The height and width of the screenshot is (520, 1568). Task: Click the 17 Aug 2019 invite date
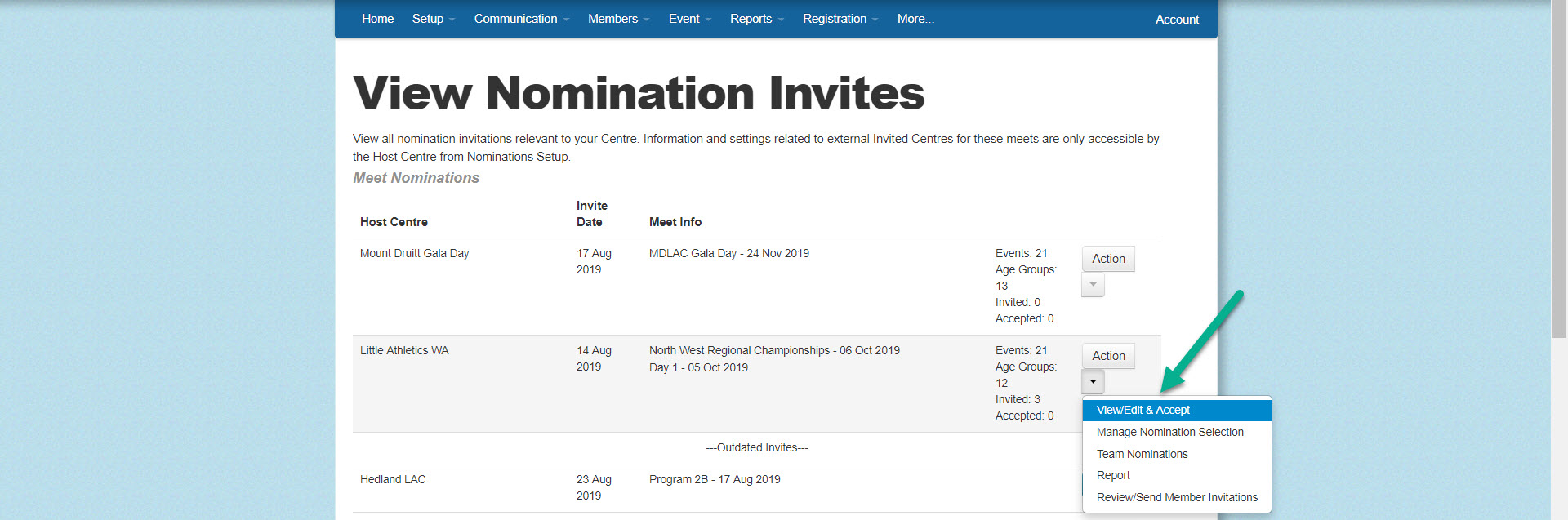594,261
